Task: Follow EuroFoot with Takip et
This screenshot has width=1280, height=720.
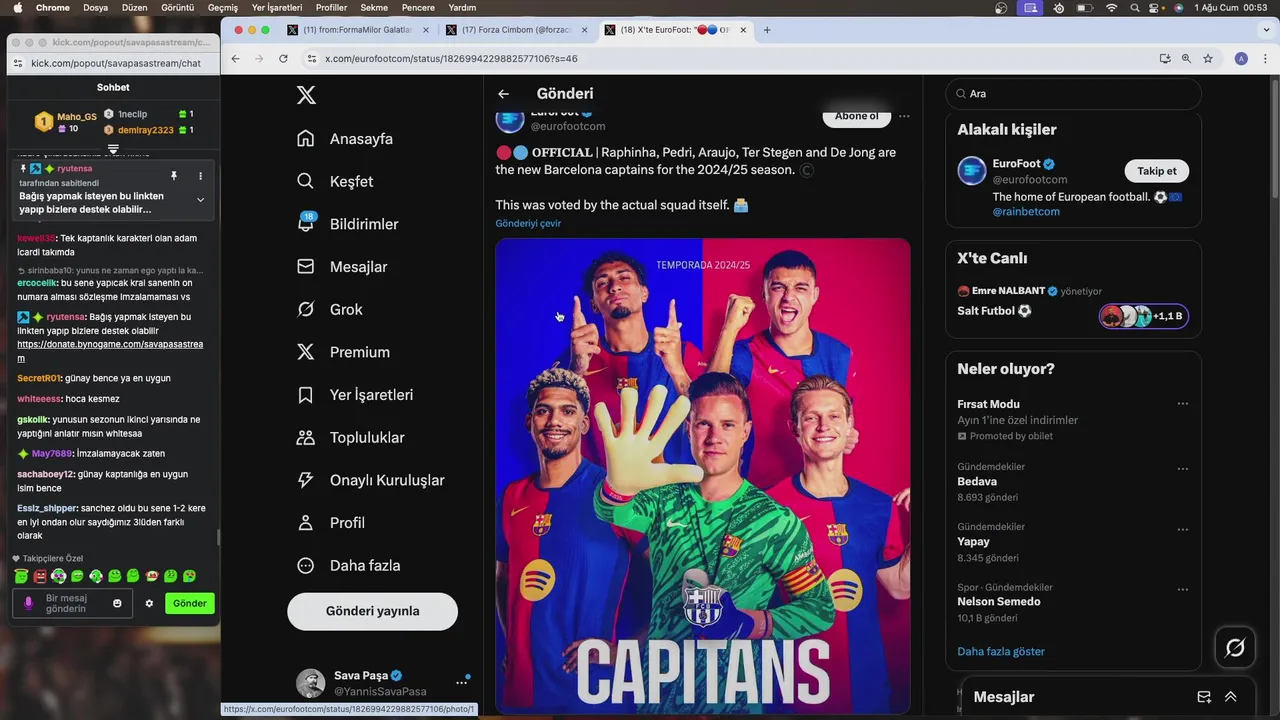Action: click(x=1157, y=171)
